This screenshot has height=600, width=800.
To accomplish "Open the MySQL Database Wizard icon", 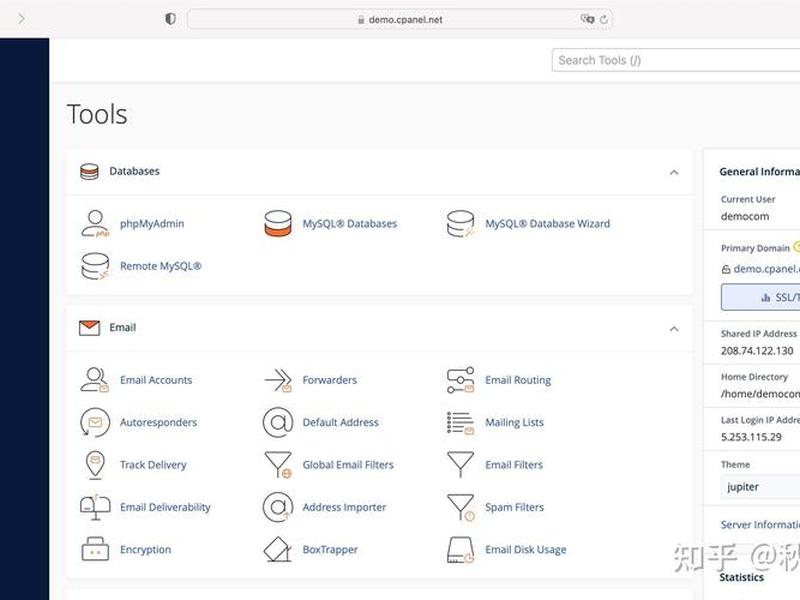I will (460, 223).
